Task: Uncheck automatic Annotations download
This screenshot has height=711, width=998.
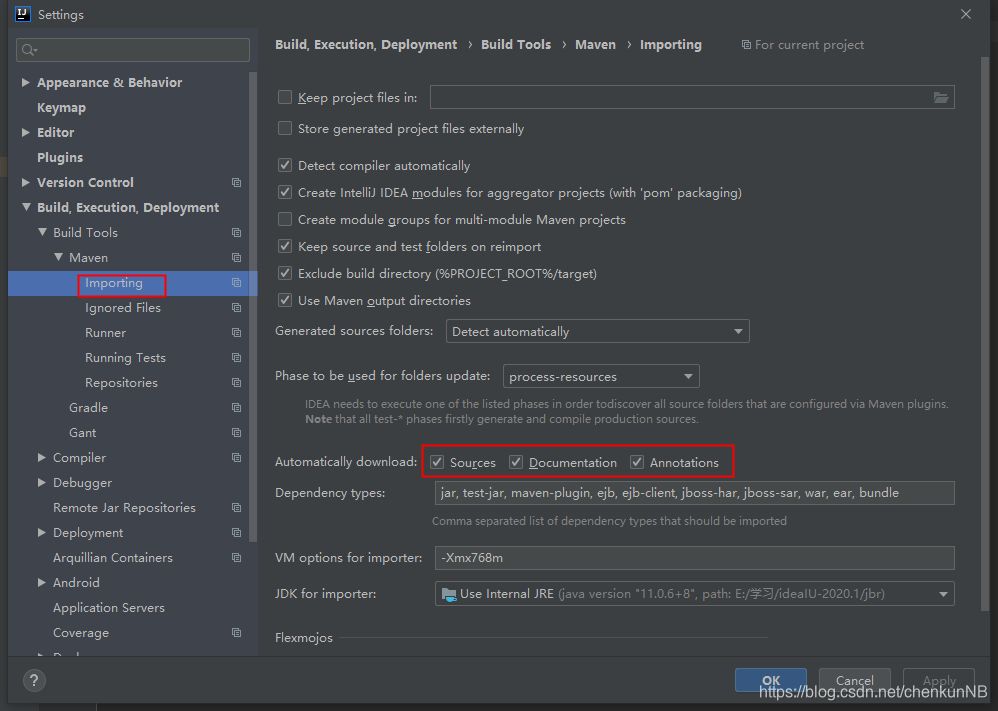Action: pos(637,462)
